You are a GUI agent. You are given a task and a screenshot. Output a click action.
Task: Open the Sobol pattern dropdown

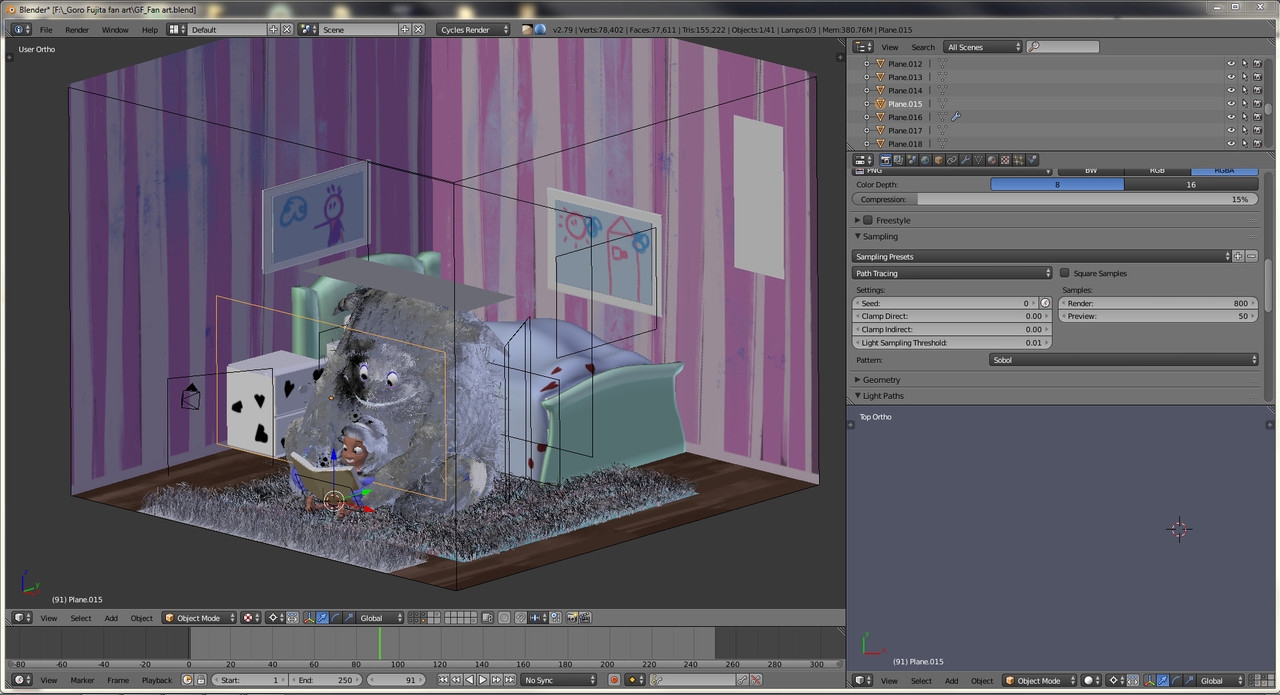coord(1124,360)
